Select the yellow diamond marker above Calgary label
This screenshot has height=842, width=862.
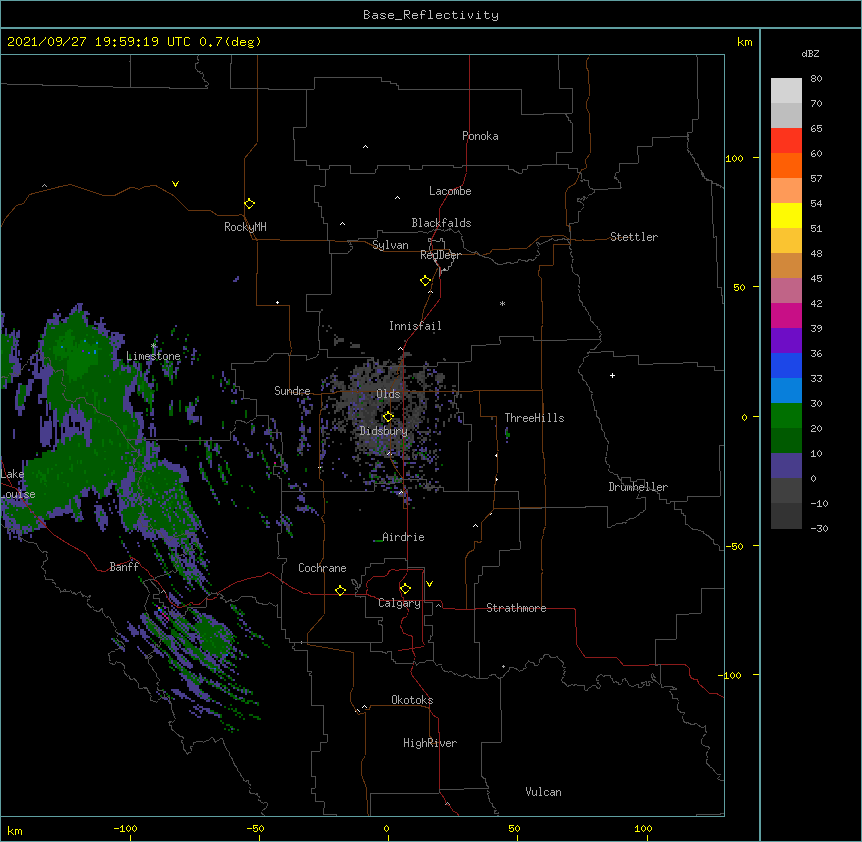click(x=405, y=589)
